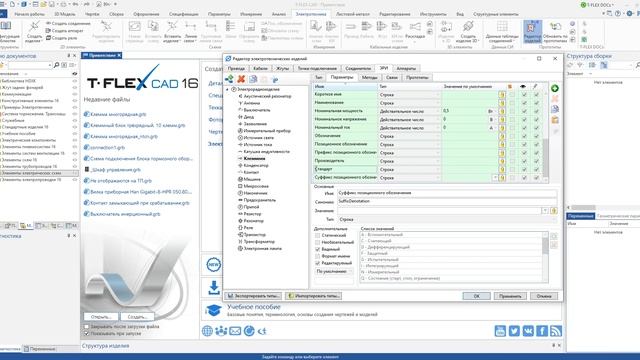The height and width of the screenshot is (360, 640).
Task: Toggle the Необязательный checkbox
Action: [318, 242]
